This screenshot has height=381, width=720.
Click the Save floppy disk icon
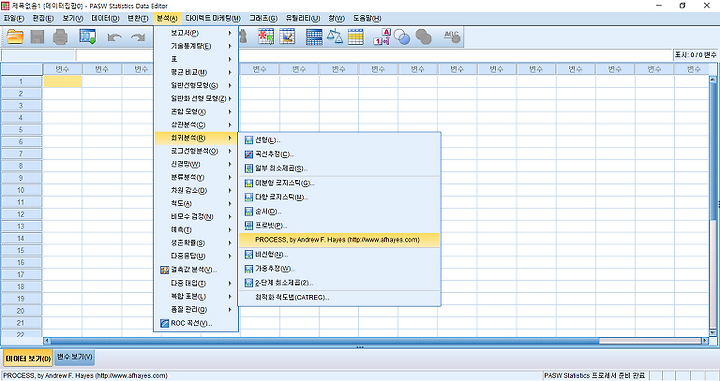point(38,37)
